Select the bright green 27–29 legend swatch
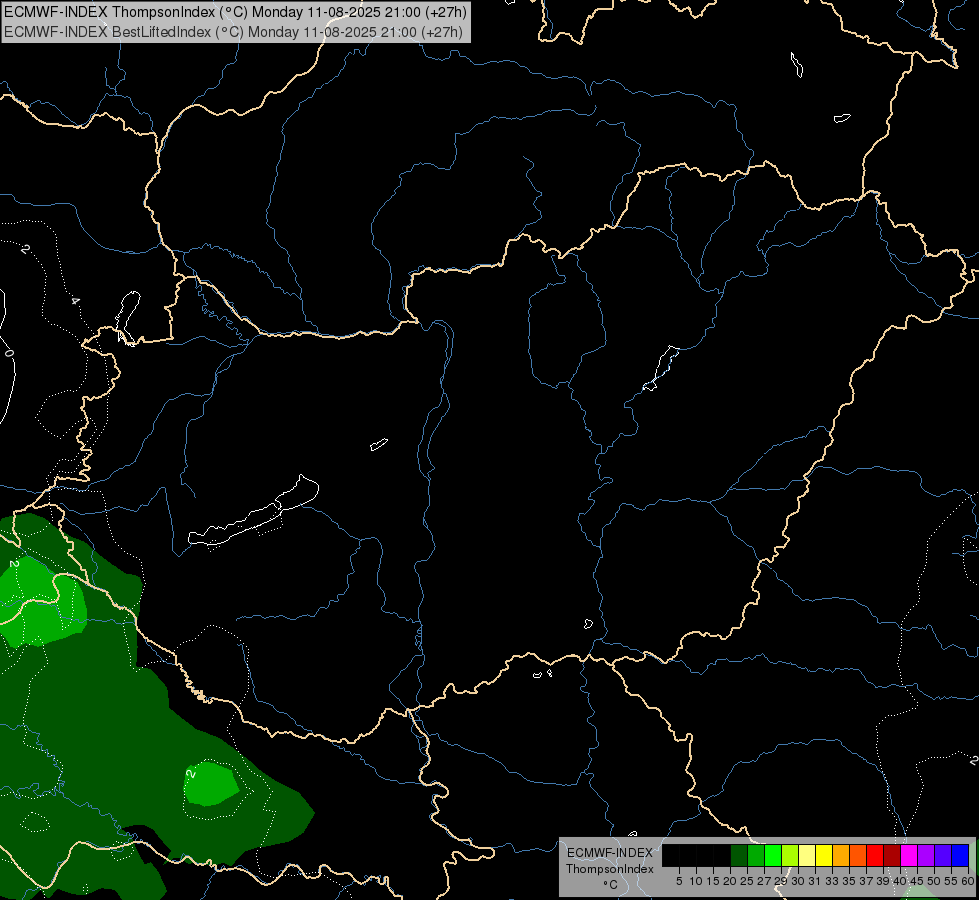The image size is (979, 900). 773,855
